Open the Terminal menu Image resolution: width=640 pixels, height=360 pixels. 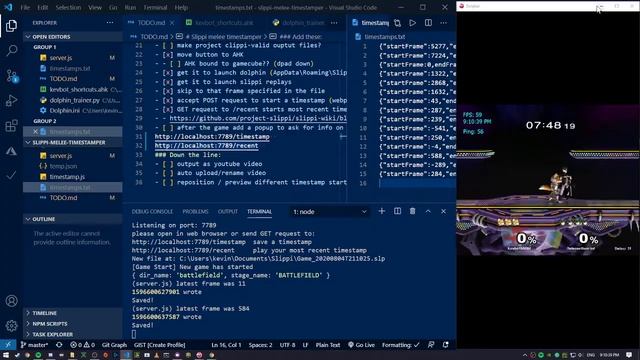tap(156, 7)
